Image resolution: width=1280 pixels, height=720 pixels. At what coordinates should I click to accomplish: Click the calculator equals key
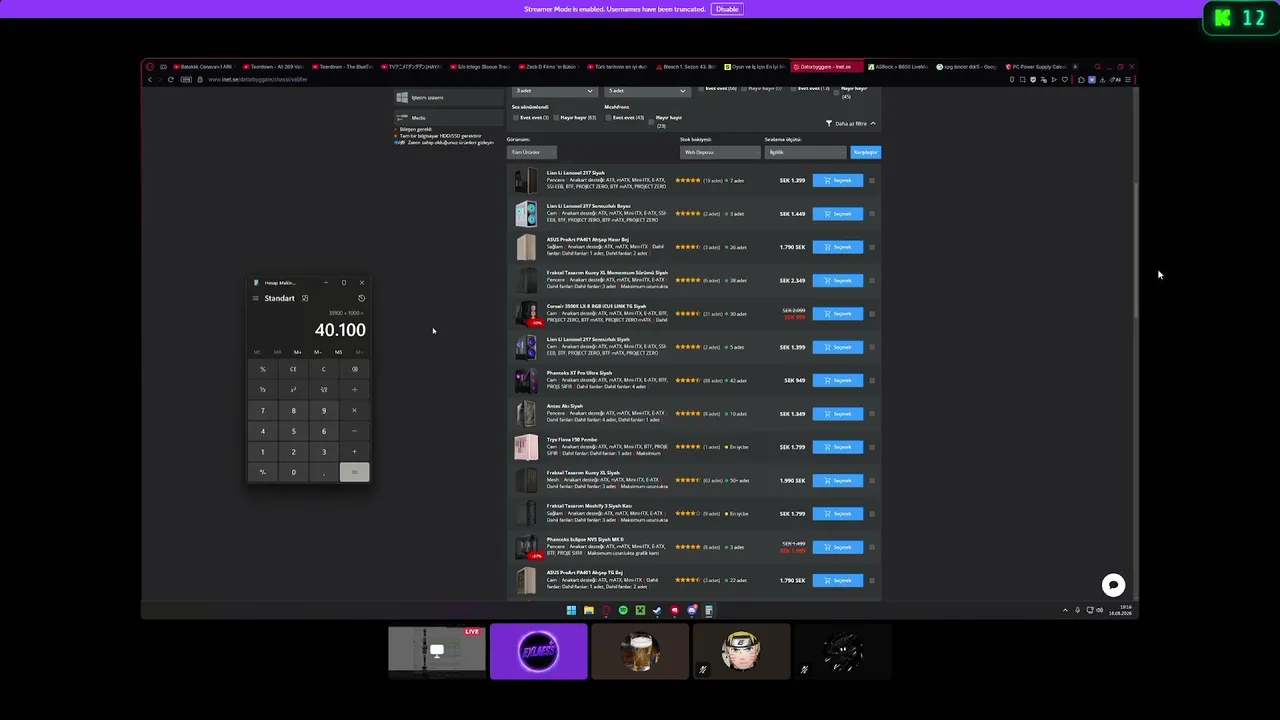[354, 472]
